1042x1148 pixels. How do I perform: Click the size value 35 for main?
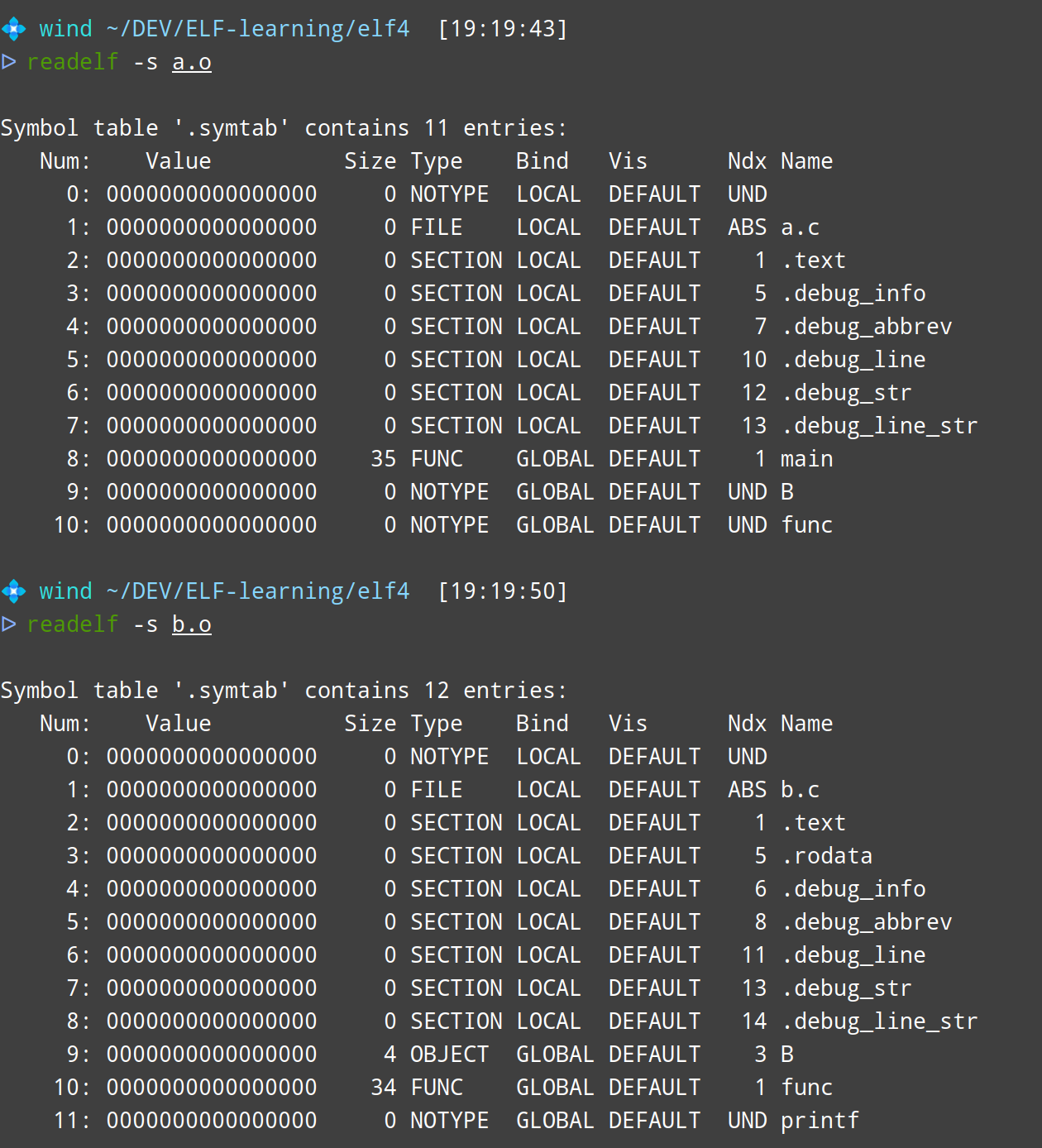point(384,459)
